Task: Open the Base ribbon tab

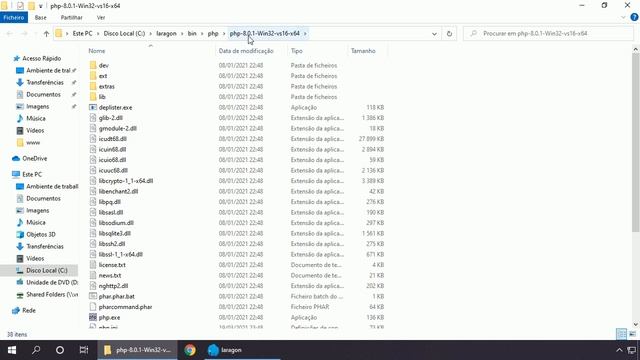Action: (40, 18)
